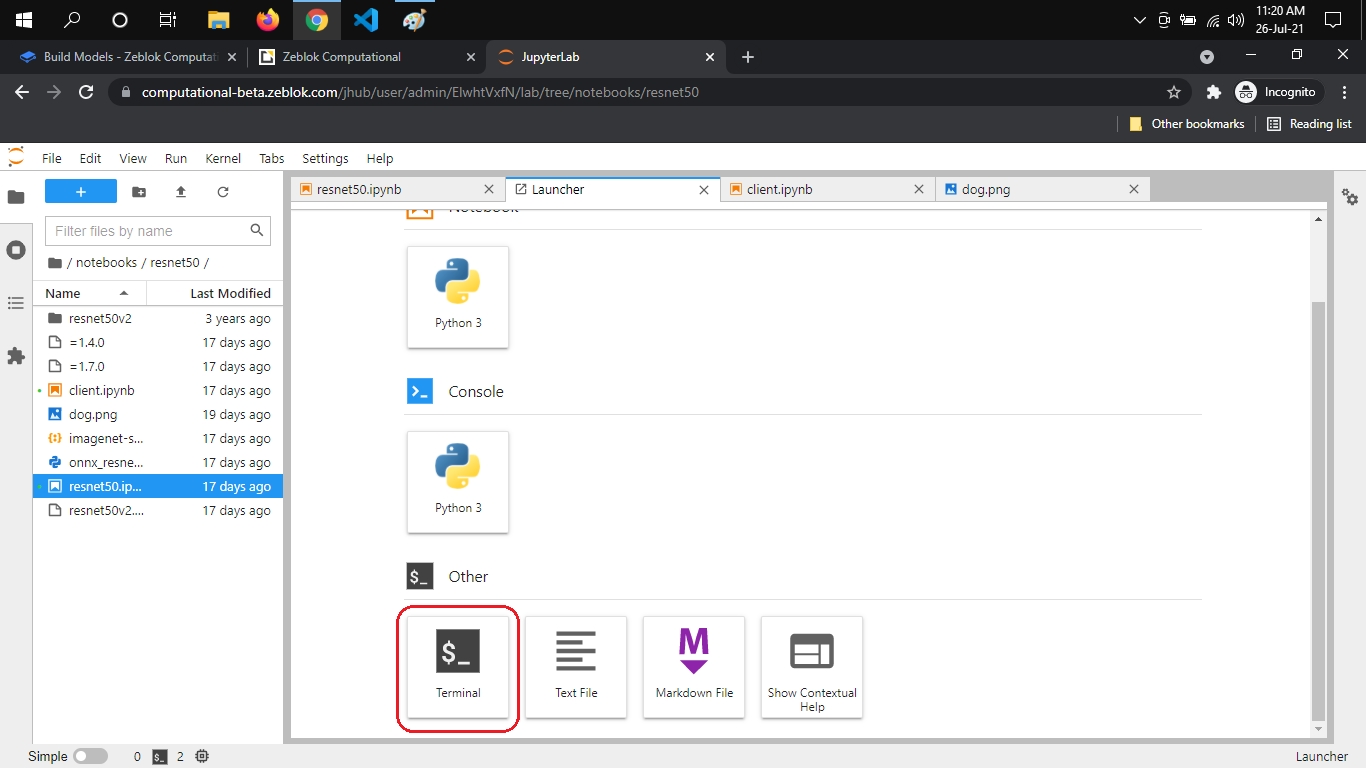The height and width of the screenshot is (768, 1366).
Task: Open Running Terminals and Kernels sidebar
Action: click(x=16, y=250)
